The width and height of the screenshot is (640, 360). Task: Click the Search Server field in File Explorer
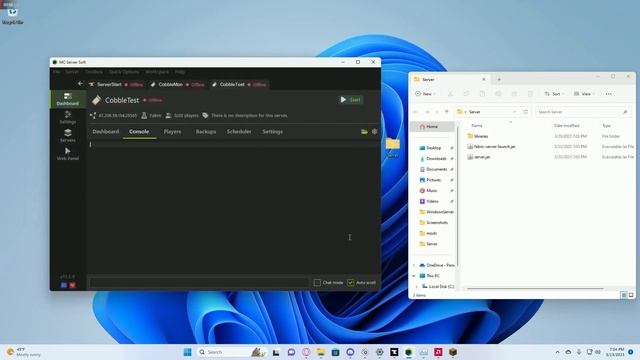coord(583,112)
